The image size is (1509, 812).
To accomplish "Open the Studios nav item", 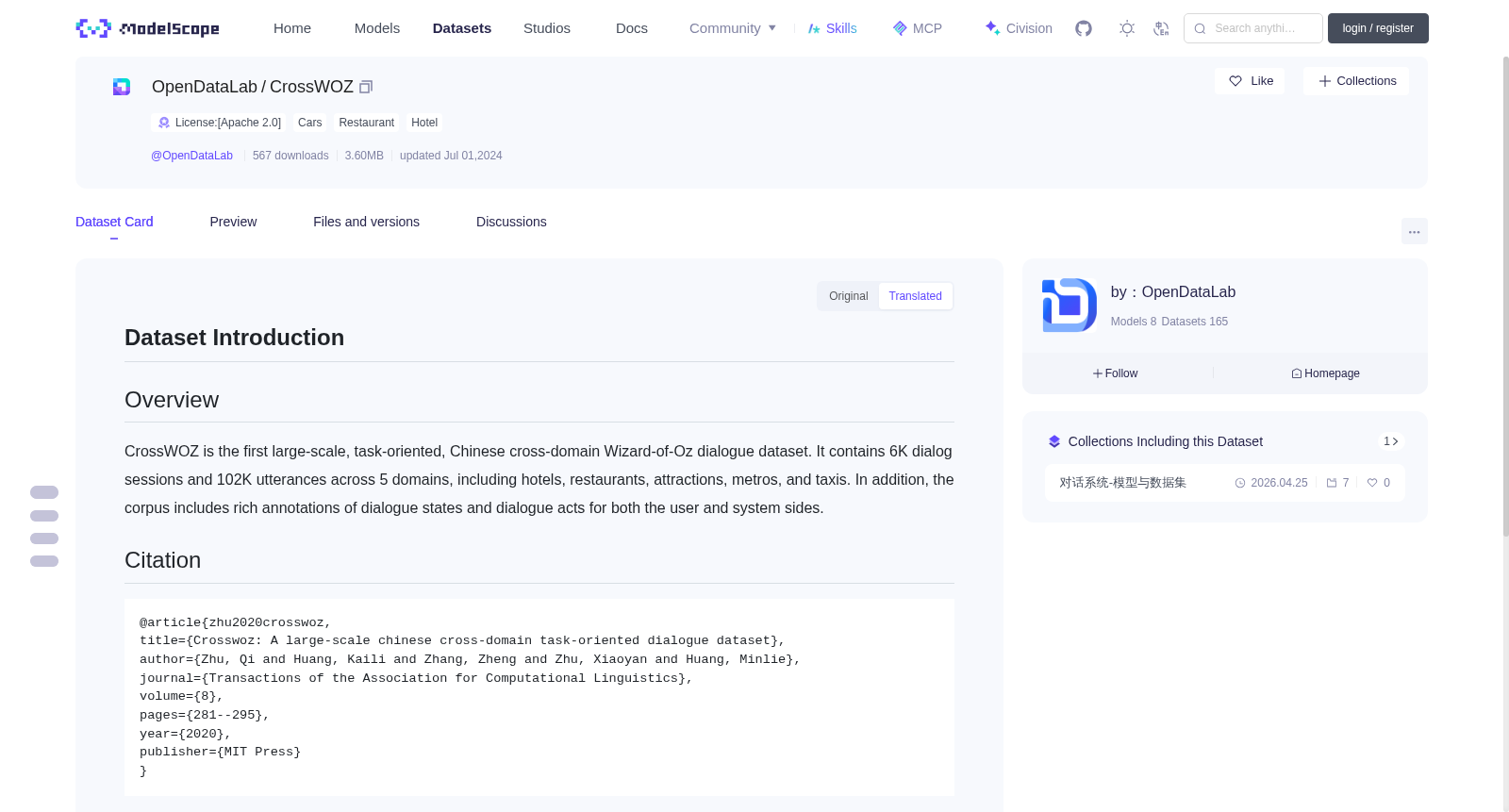I will point(547,28).
